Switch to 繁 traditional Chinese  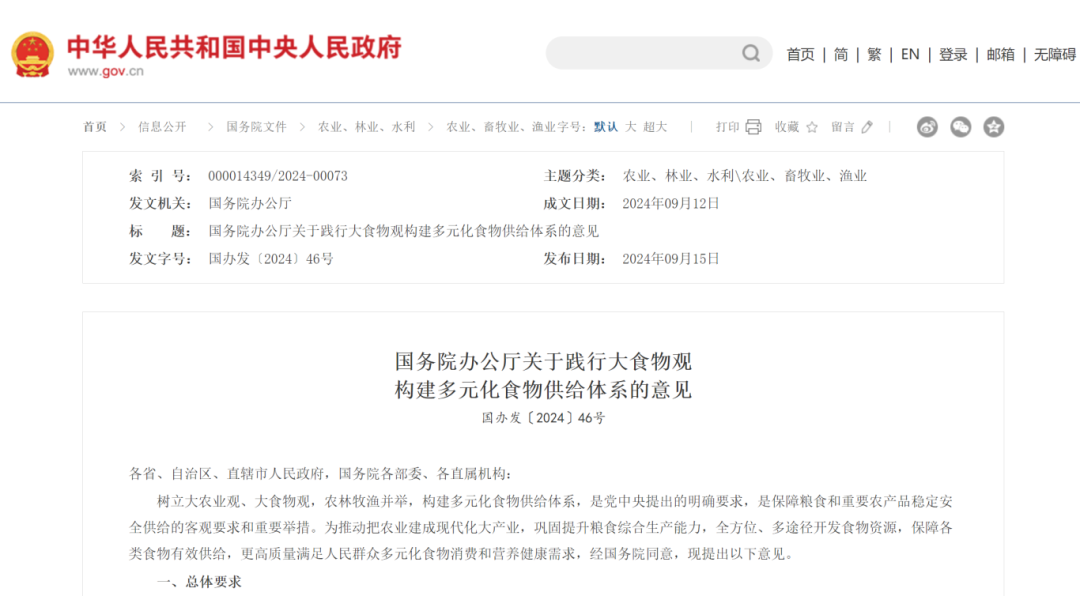pos(874,55)
